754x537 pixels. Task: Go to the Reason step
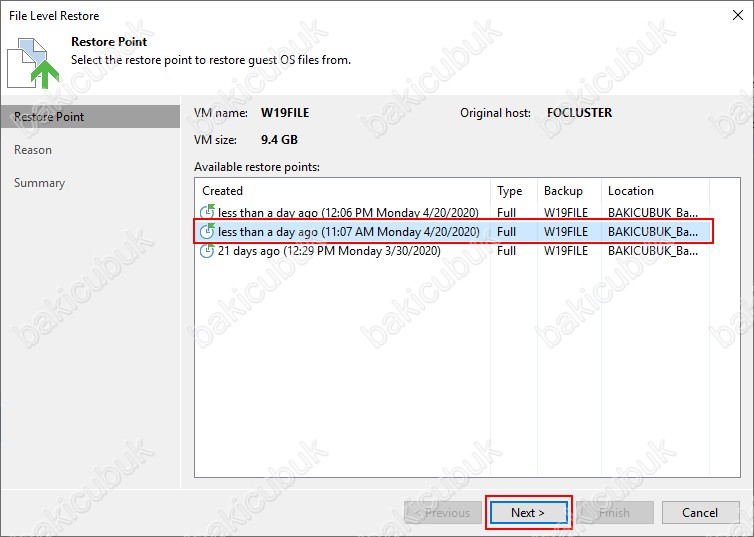[33, 150]
